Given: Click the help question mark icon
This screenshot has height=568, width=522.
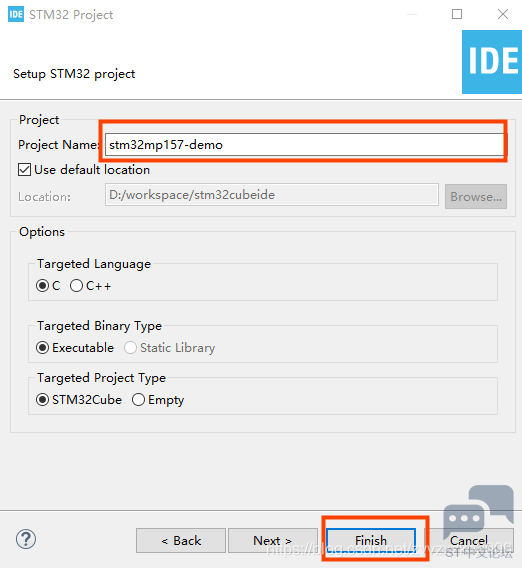Looking at the screenshot, I should tap(26, 539).
